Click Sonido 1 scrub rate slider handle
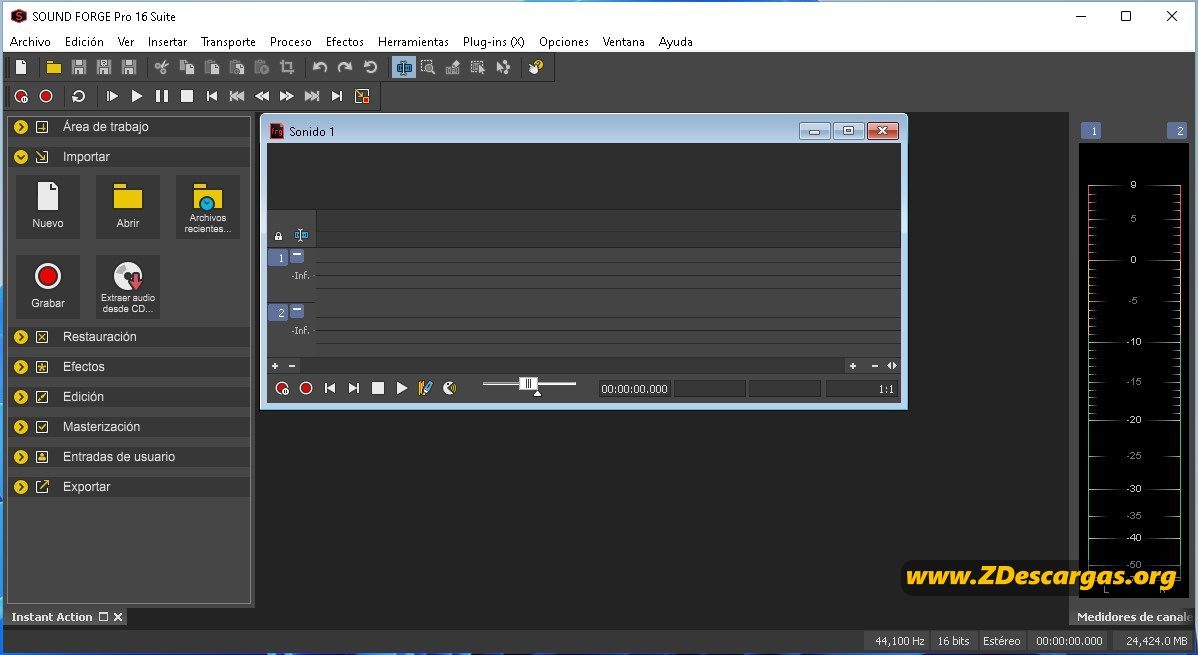Screen dimensions: 1198x655 (x=528, y=383)
